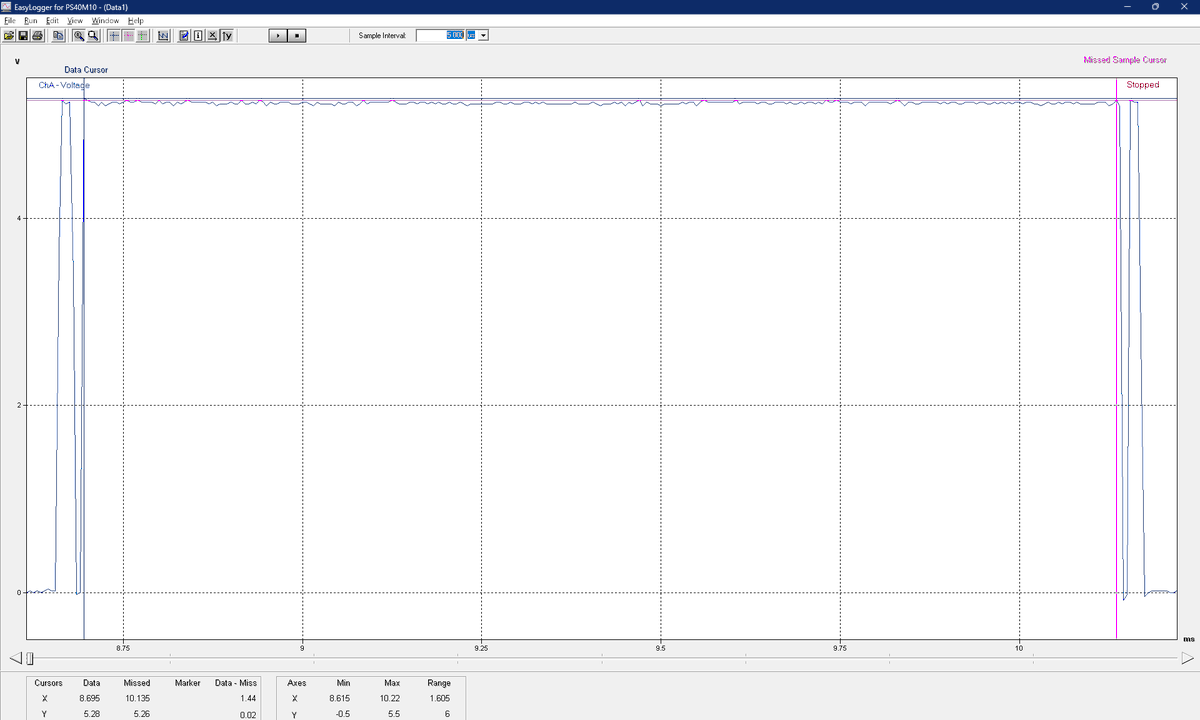Open the notes edit icon in the toolbar
Viewport: 1200px width, 720px height.
click(184, 35)
